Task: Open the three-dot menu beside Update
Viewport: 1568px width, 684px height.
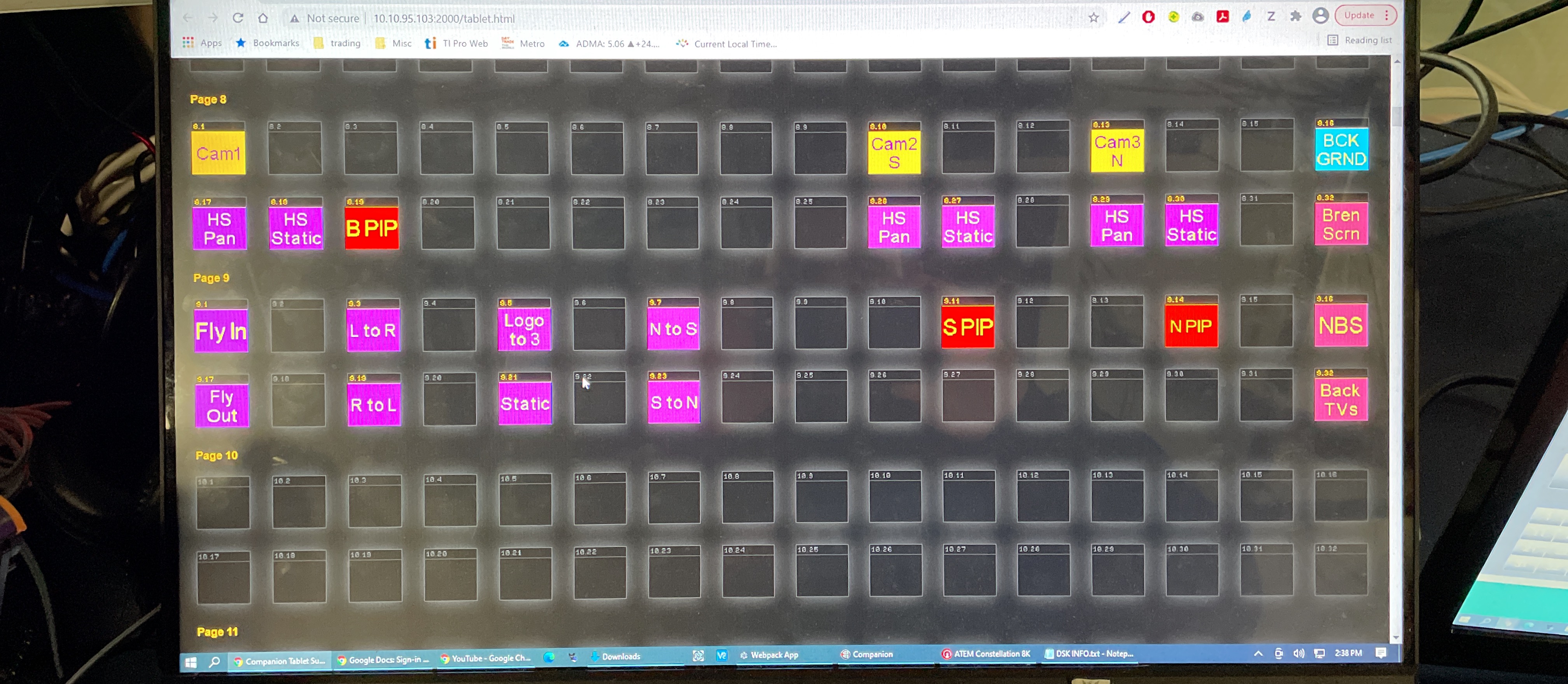Action: point(1386,15)
